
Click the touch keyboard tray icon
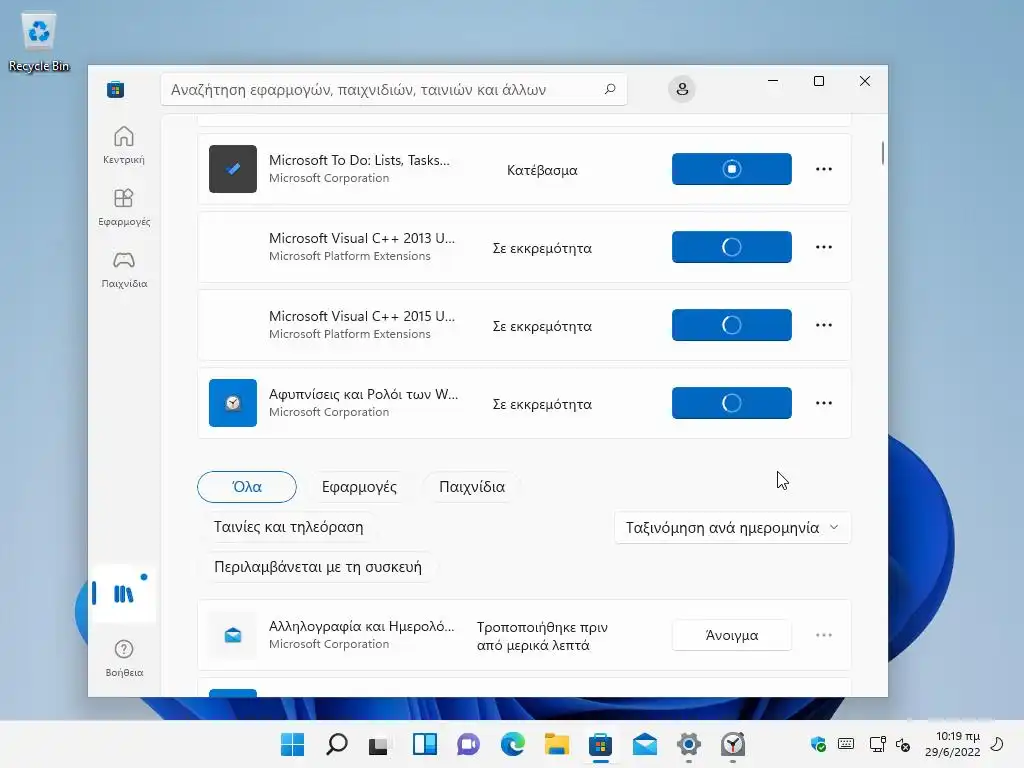846,744
